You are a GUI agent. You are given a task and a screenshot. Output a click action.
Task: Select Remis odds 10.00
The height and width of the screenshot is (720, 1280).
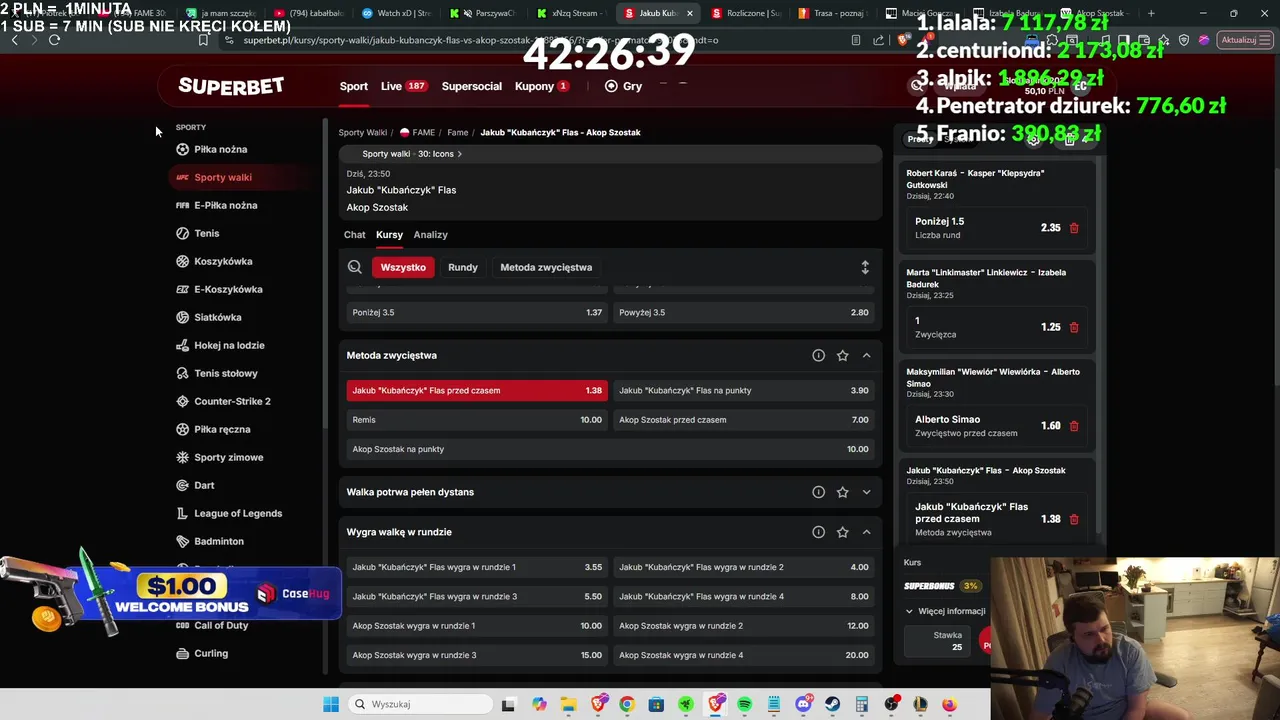477,420
